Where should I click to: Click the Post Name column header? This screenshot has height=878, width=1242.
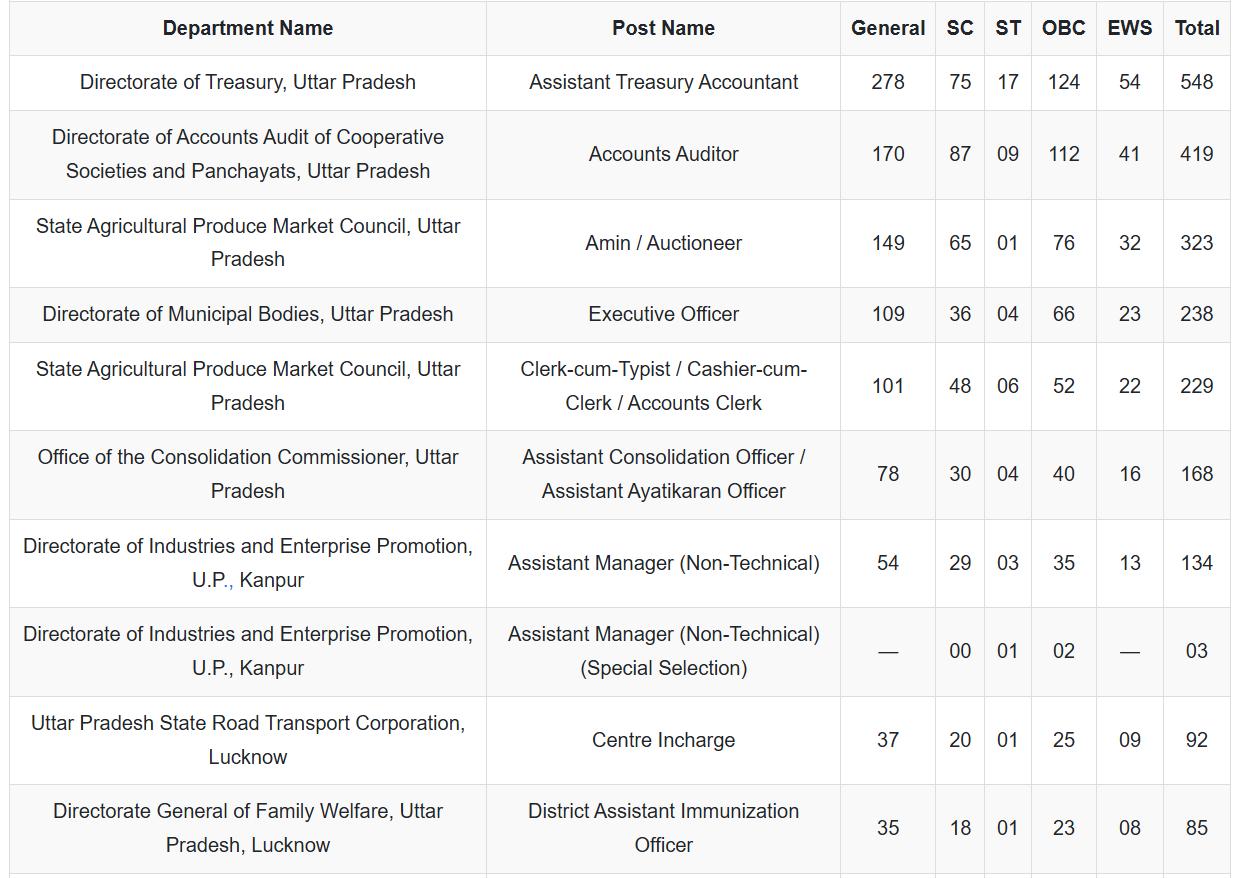click(x=663, y=28)
